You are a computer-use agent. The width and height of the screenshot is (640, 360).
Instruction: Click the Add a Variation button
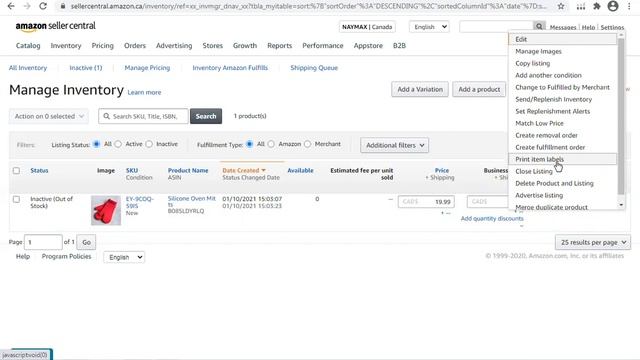(420, 89)
